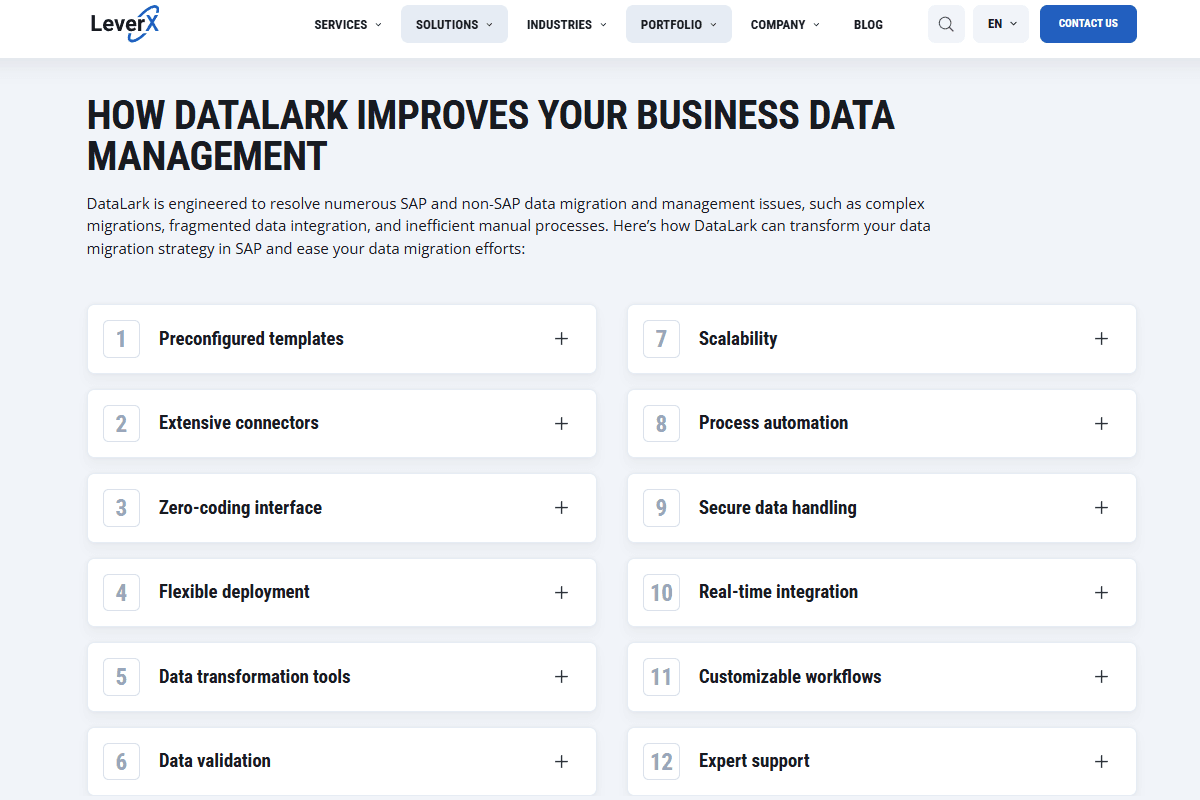The width and height of the screenshot is (1200, 800).
Task: Open the Solutions menu
Action: click(x=454, y=24)
